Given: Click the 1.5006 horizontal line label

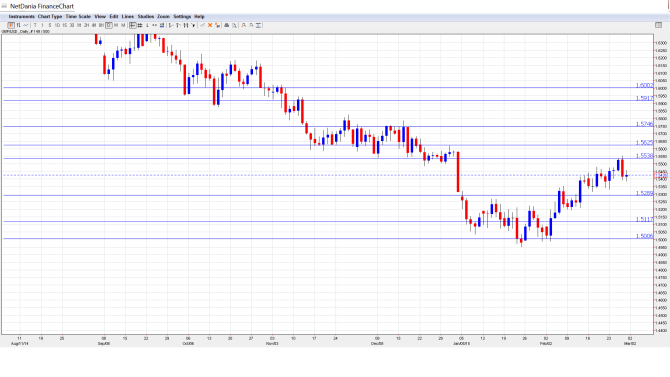Looking at the screenshot, I should [644, 236].
